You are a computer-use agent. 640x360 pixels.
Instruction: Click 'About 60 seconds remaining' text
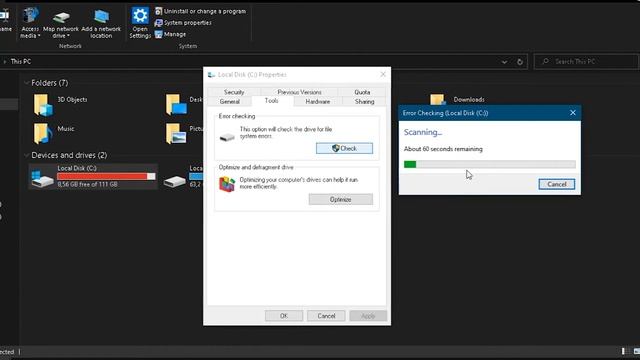[443, 149]
